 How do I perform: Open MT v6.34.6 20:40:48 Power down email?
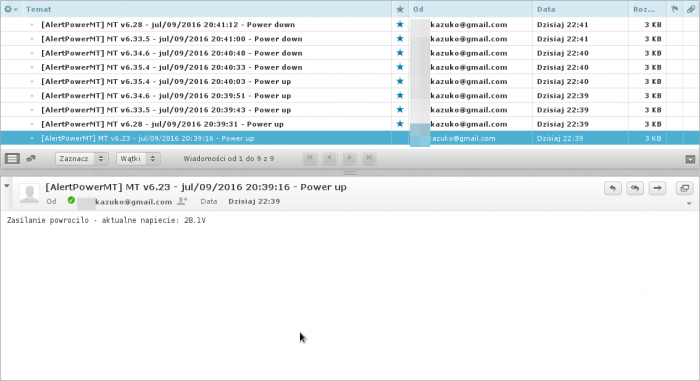click(x=171, y=53)
